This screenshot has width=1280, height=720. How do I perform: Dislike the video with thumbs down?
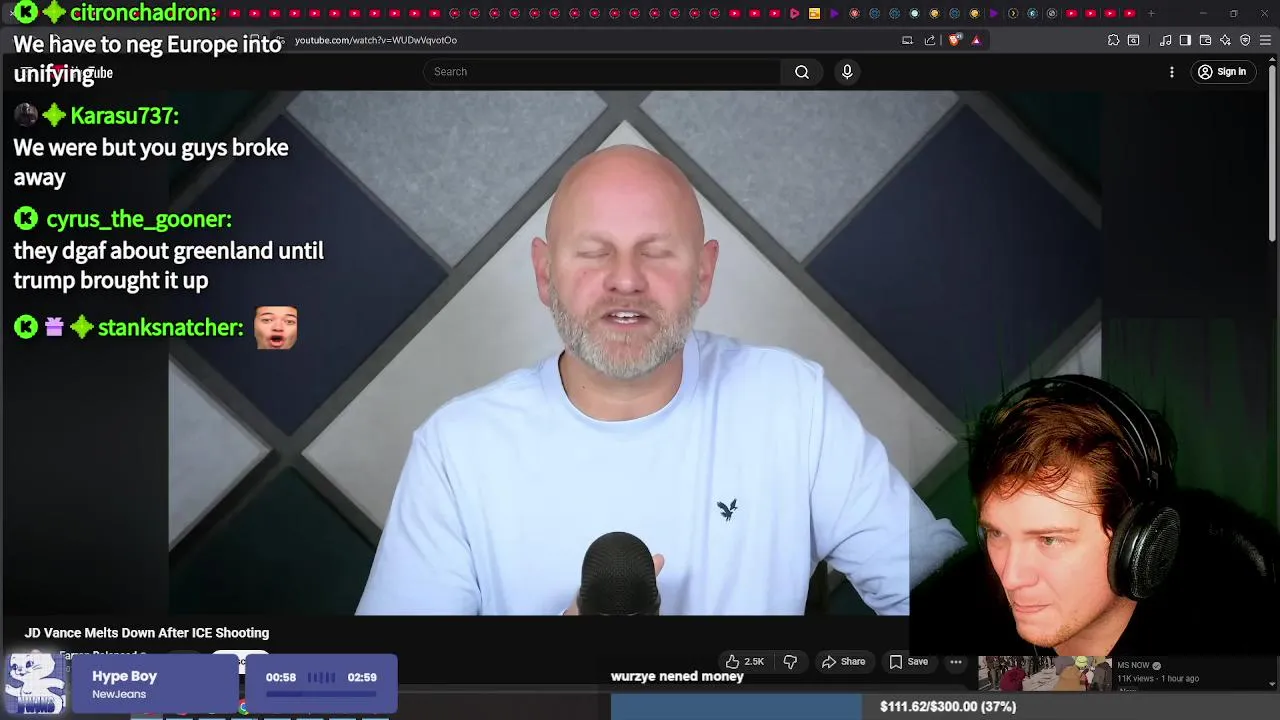click(x=790, y=661)
